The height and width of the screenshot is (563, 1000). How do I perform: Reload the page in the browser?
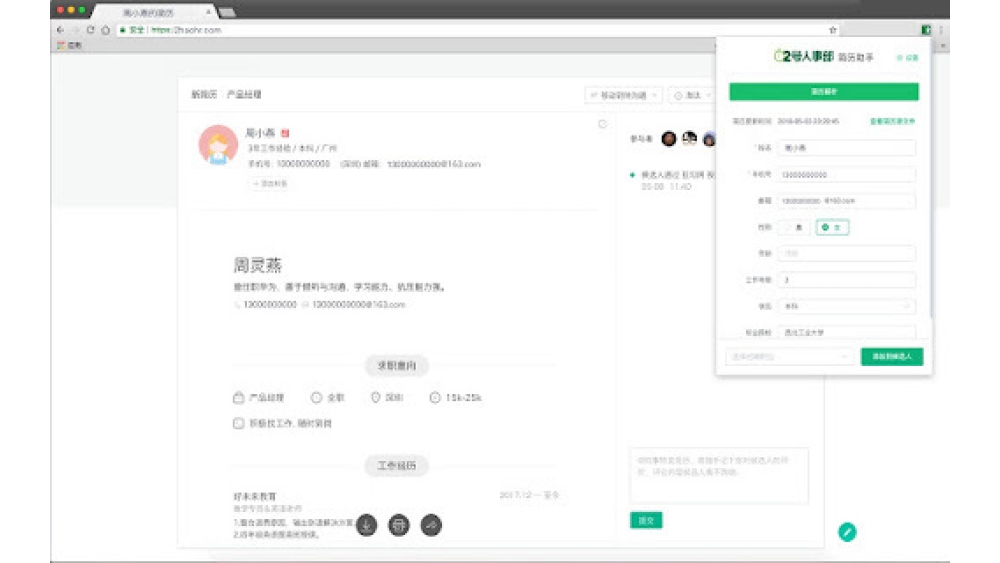coord(91,30)
